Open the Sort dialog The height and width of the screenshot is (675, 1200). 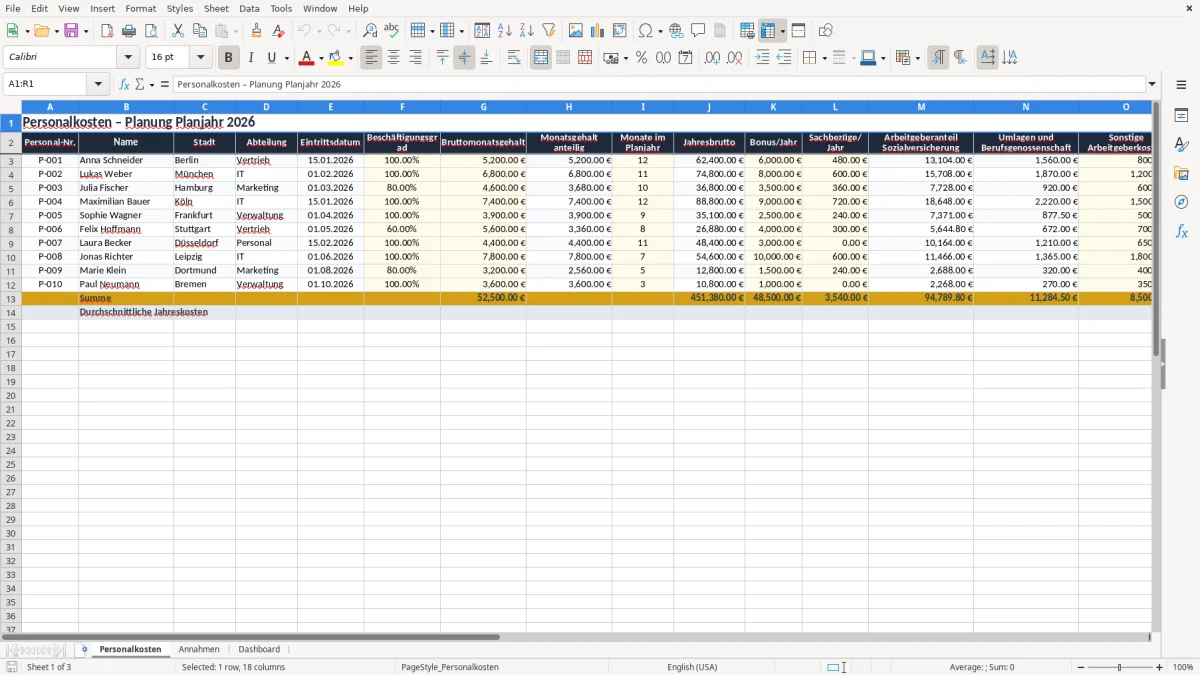click(482, 31)
